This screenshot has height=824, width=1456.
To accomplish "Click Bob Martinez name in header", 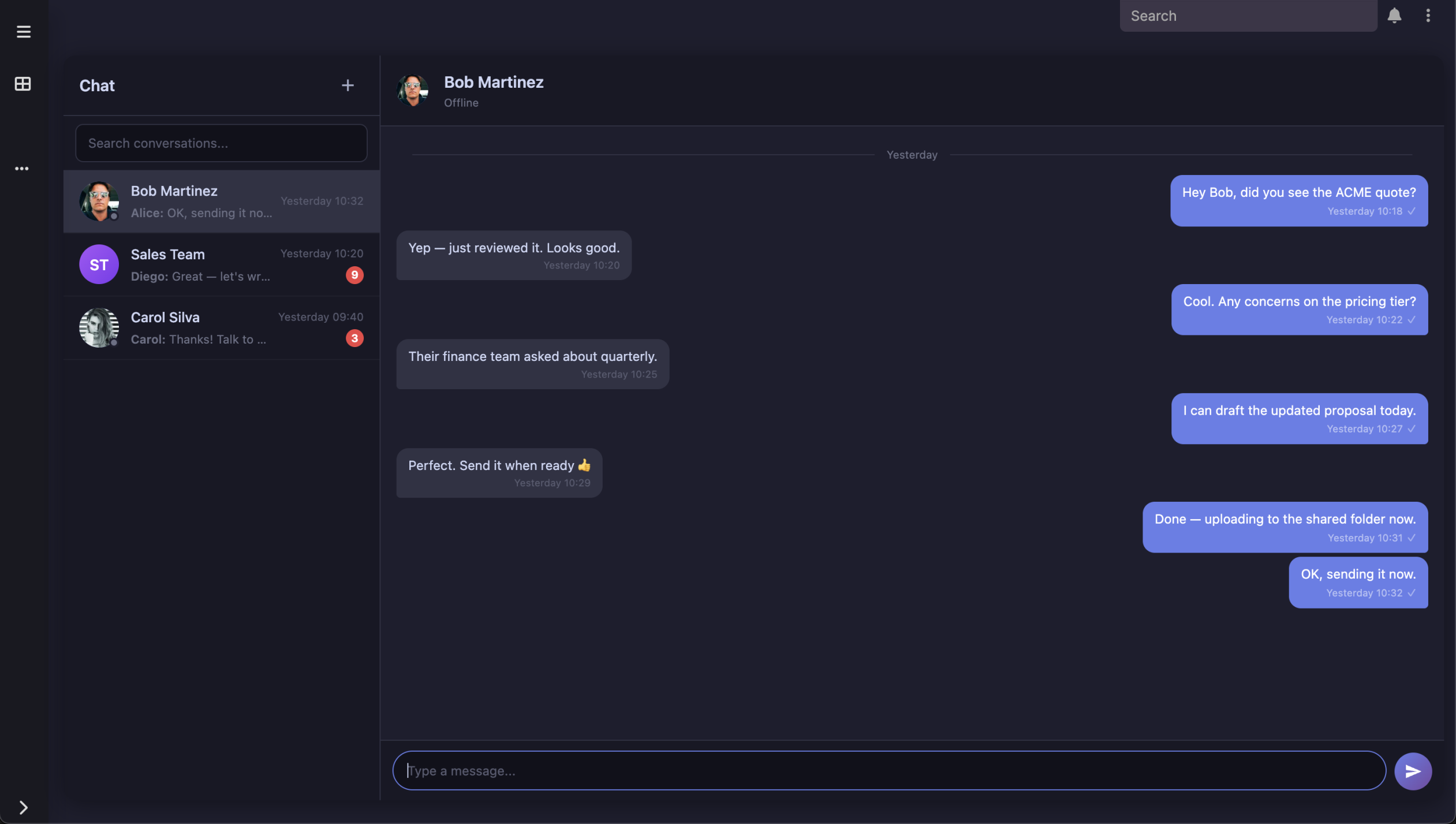I will 494,82.
